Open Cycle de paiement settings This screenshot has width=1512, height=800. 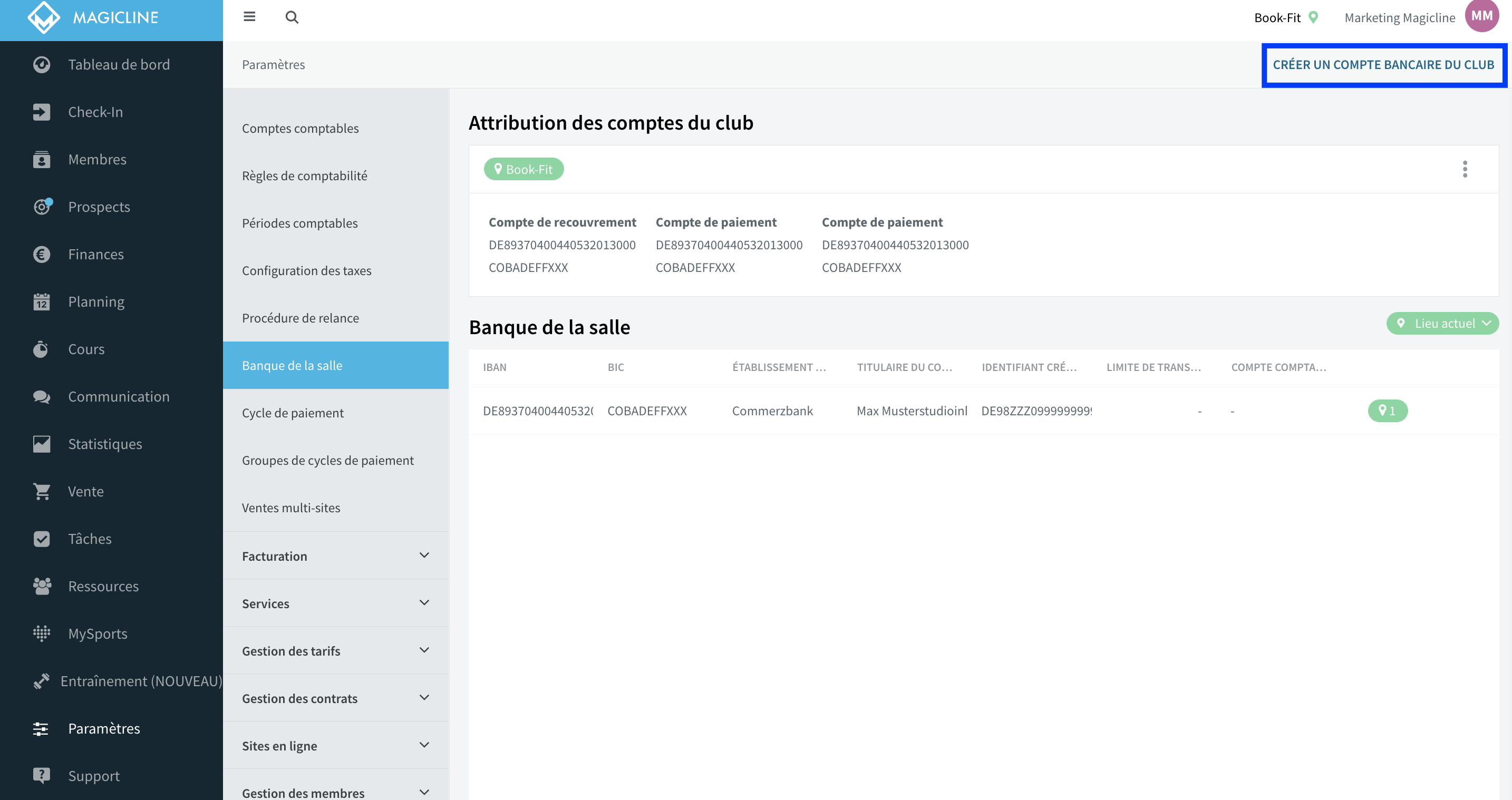coord(336,413)
